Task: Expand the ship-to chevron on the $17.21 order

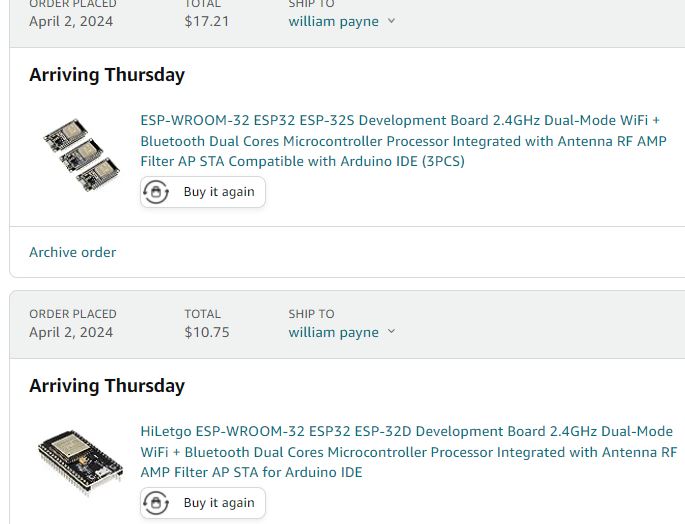Action: click(x=391, y=21)
